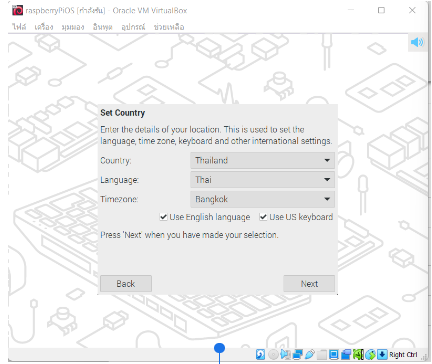This screenshot has width=432, height=364.
Task: Click the Next button
Action: pyautogui.click(x=309, y=284)
